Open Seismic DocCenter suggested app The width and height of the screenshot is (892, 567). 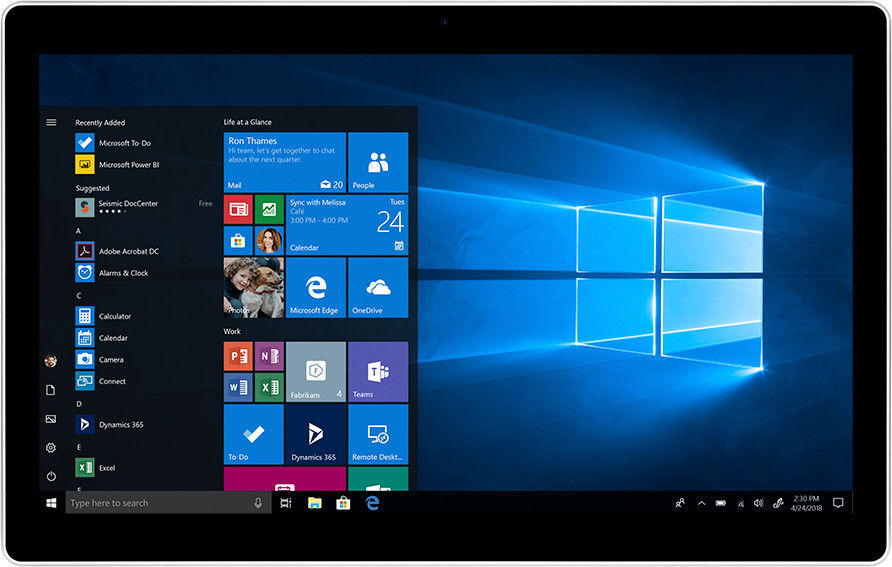click(x=144, y=207)
